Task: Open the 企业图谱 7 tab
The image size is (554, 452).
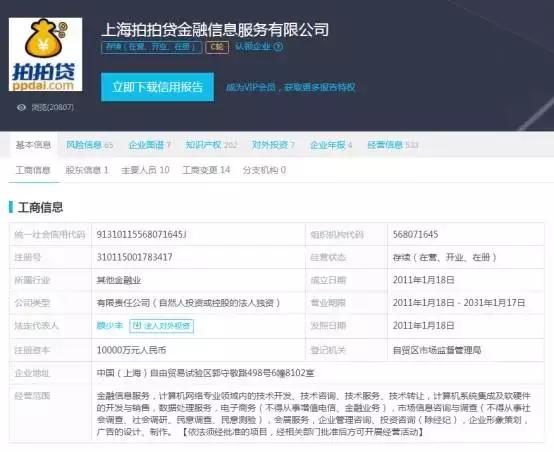Action: [x=149, y=145]
